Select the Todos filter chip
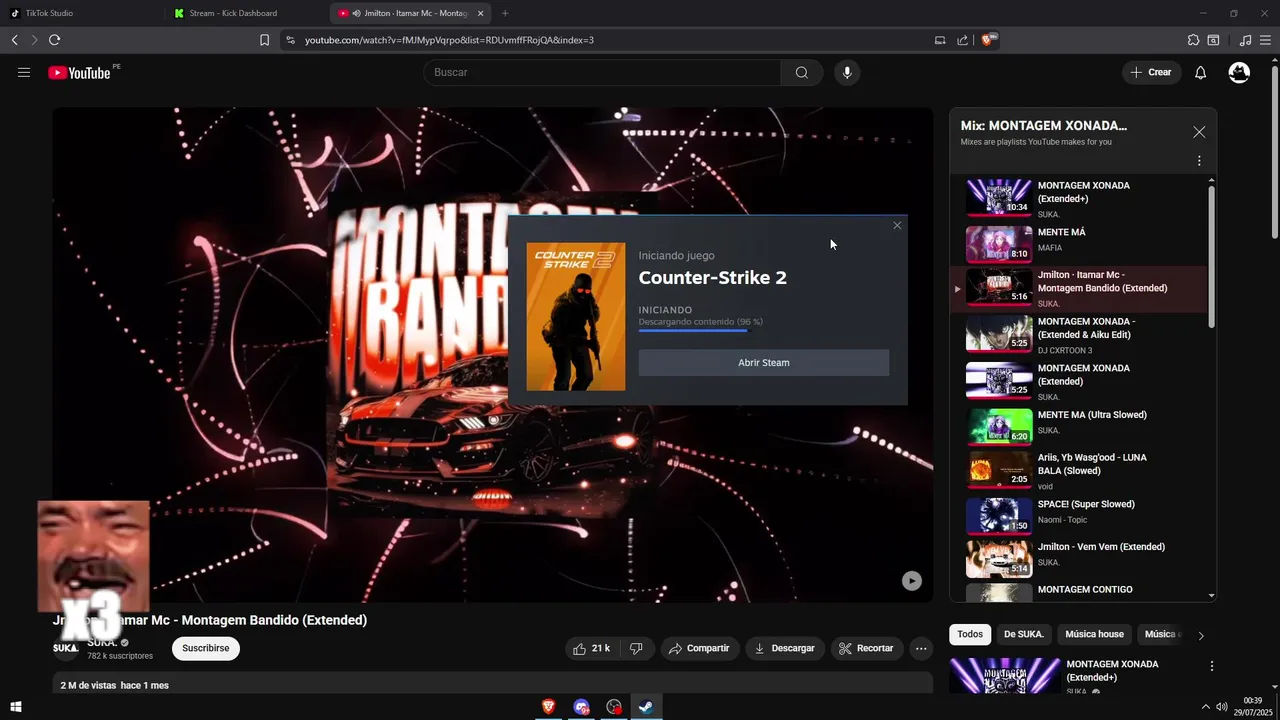 (970, 634)
